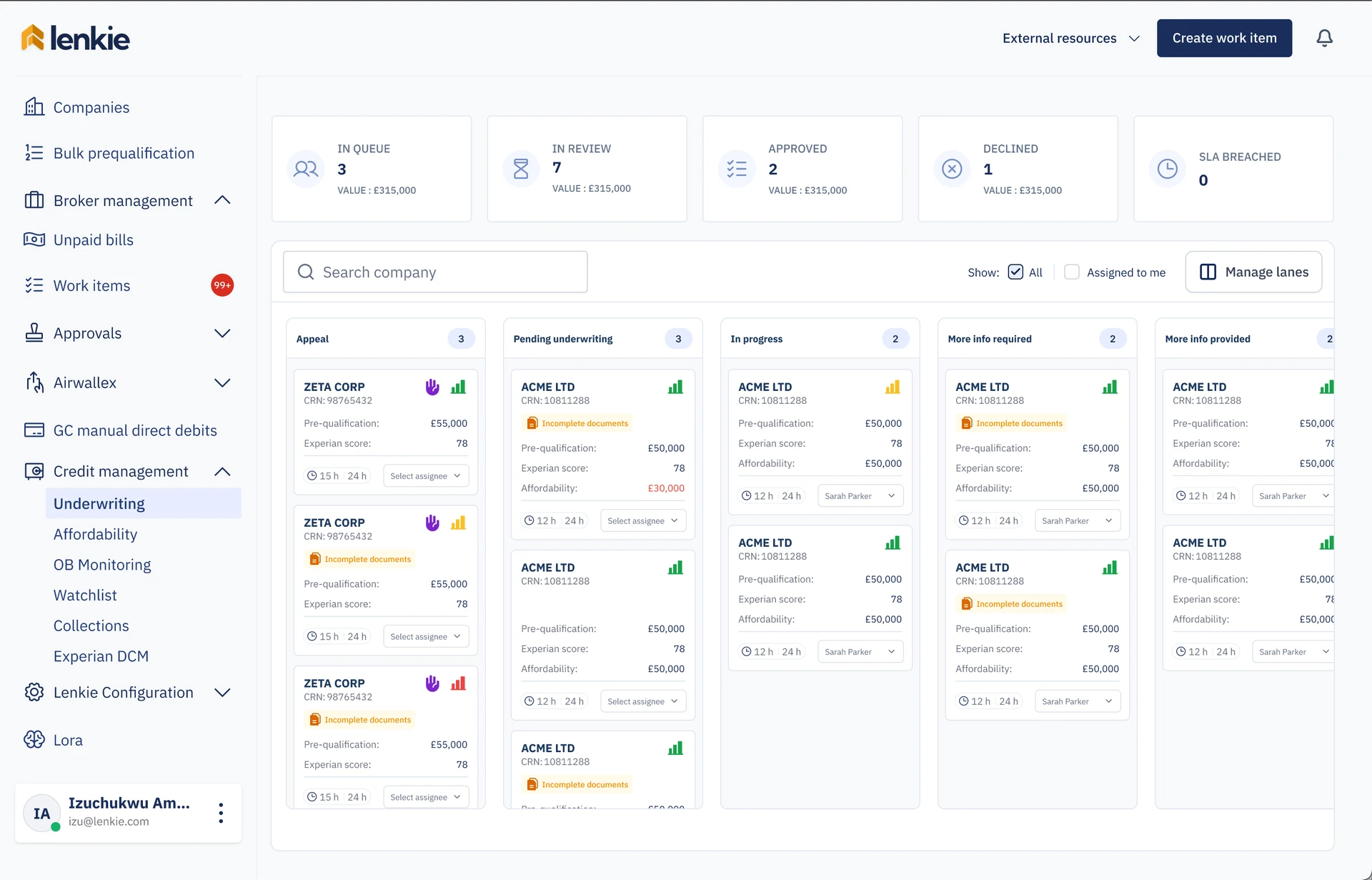Open the Underwriting page

click(x=144, y=503)
